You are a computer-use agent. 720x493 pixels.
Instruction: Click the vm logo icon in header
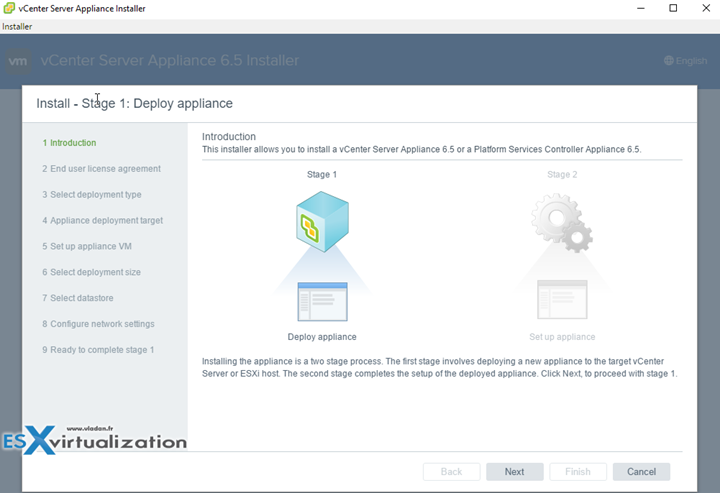point(18,61)
